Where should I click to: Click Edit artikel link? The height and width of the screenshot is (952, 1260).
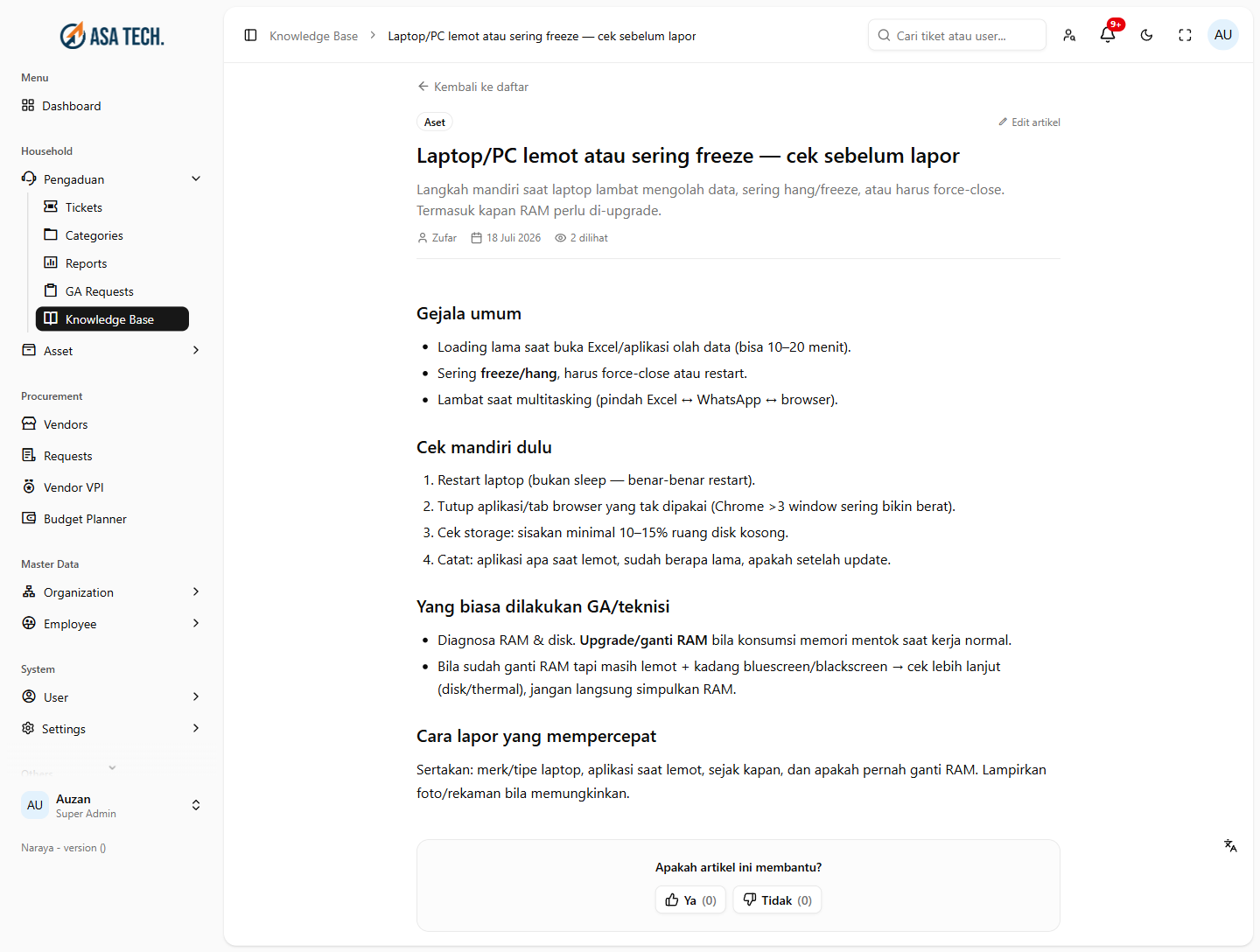(1029, 122)
